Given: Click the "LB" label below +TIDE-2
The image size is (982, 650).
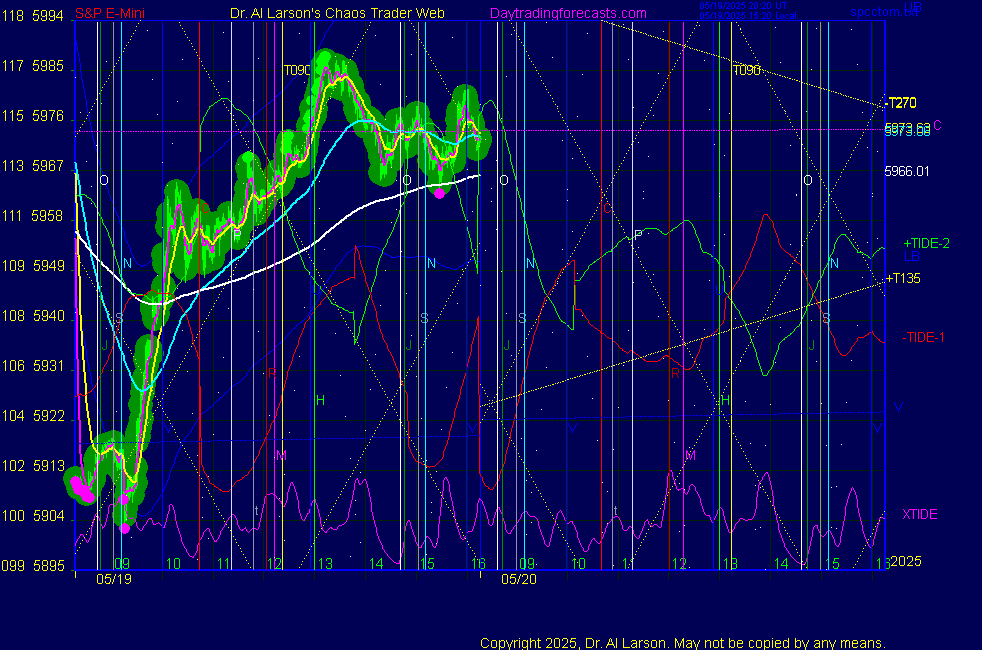Looking at the screenshot, I should click(912, 257).
